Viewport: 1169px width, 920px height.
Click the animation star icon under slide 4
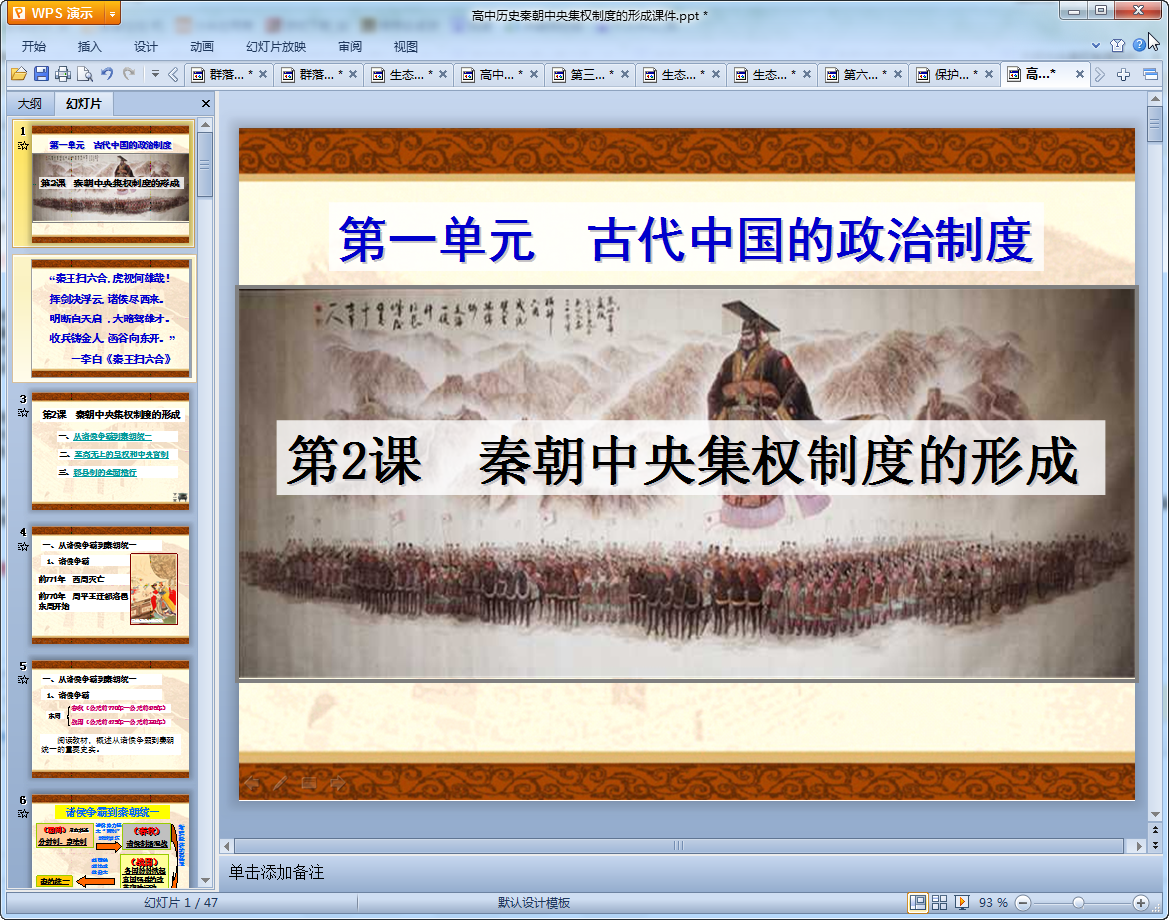(23, 546)
